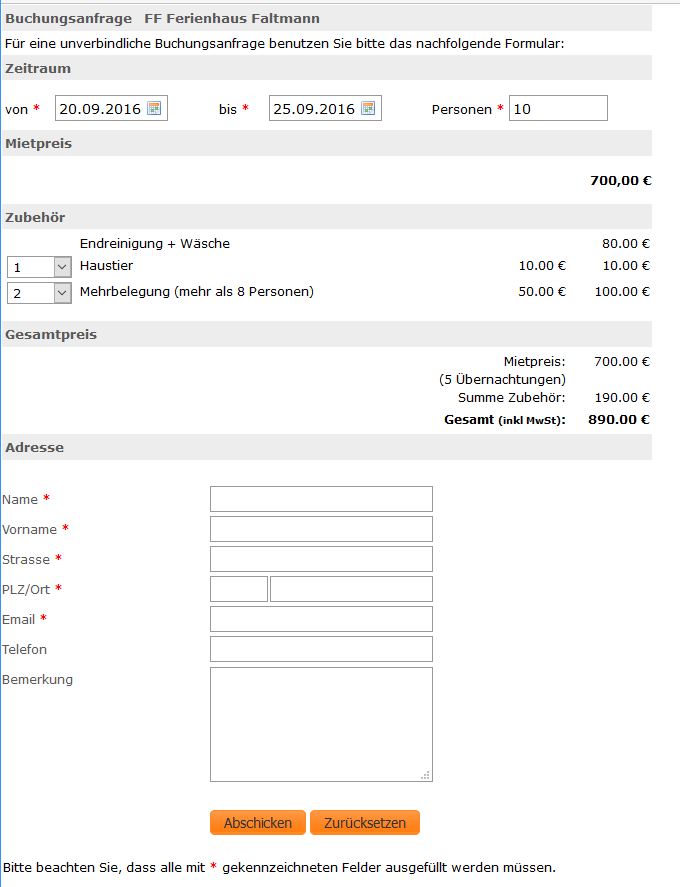680x887 pixels.
Task: Click the Name input field
Action: (x=321, y=499)
